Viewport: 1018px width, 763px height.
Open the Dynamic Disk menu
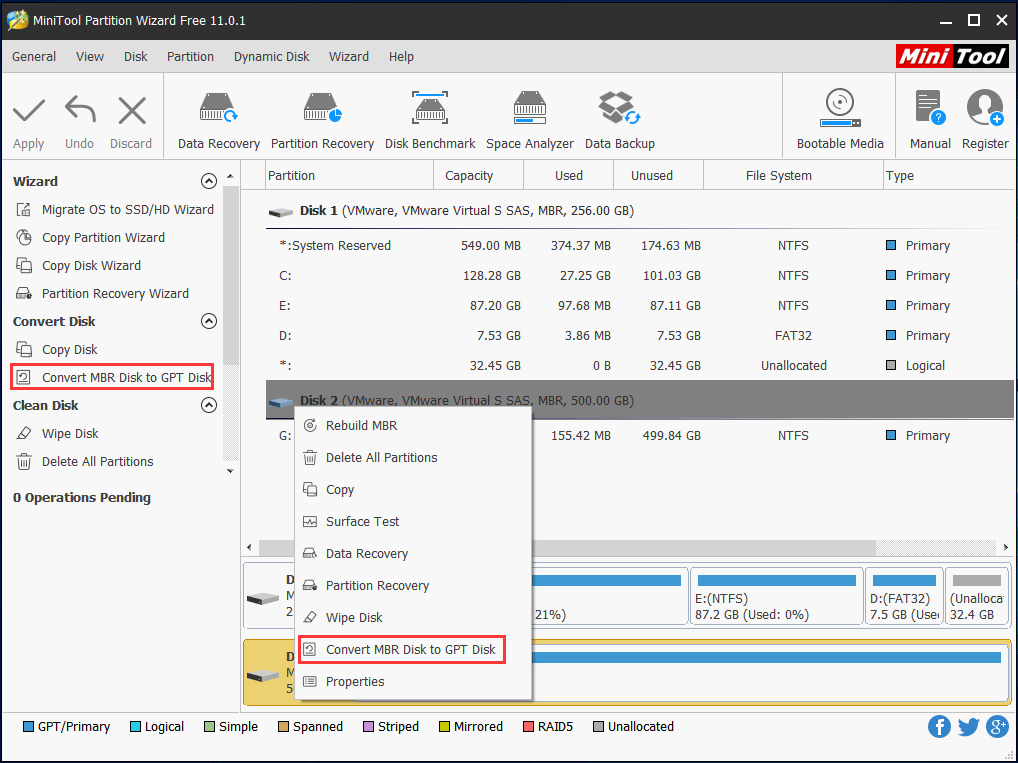271,57
